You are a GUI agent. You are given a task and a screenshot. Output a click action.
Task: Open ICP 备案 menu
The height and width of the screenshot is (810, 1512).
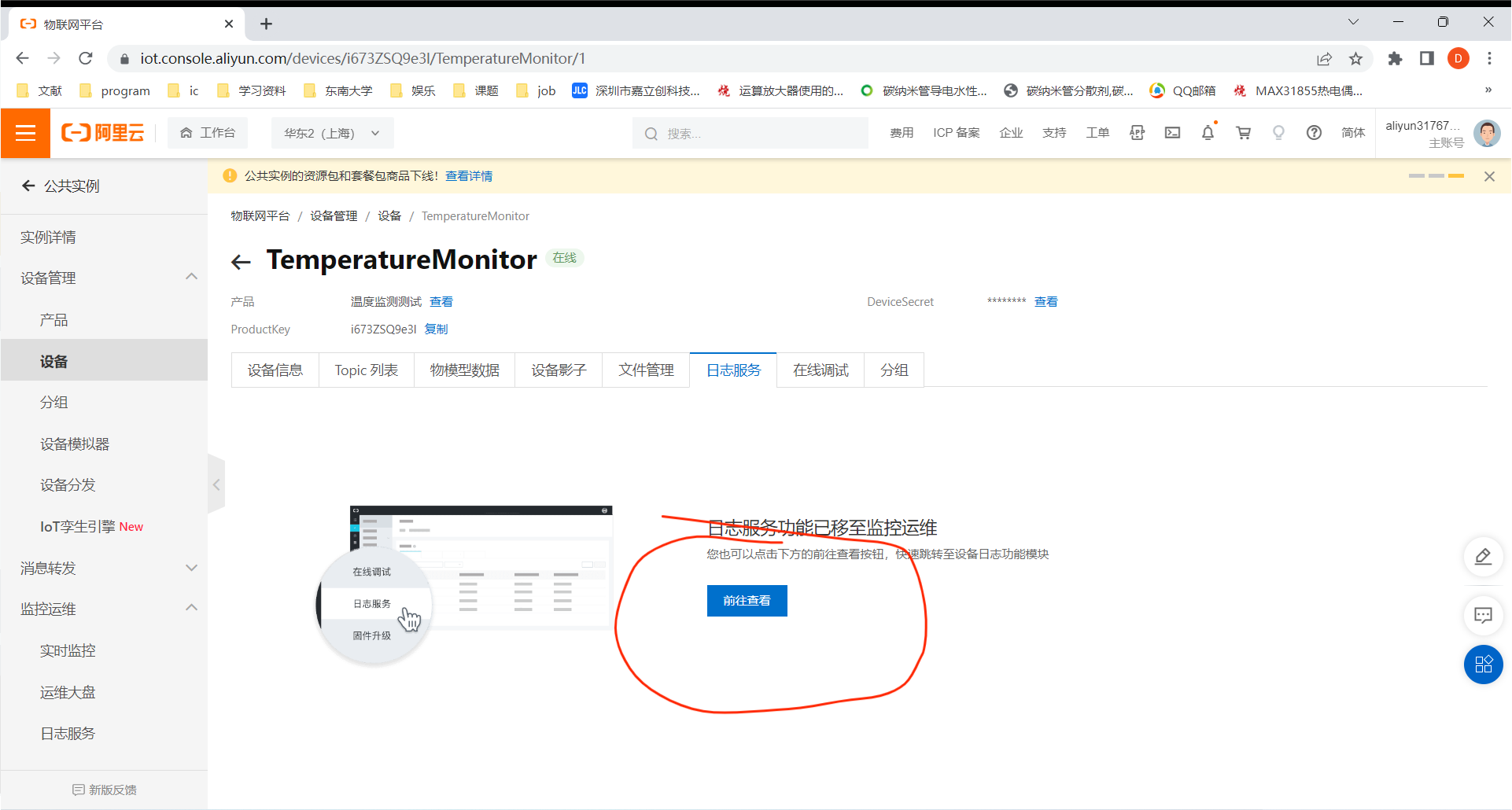point(957,133)
